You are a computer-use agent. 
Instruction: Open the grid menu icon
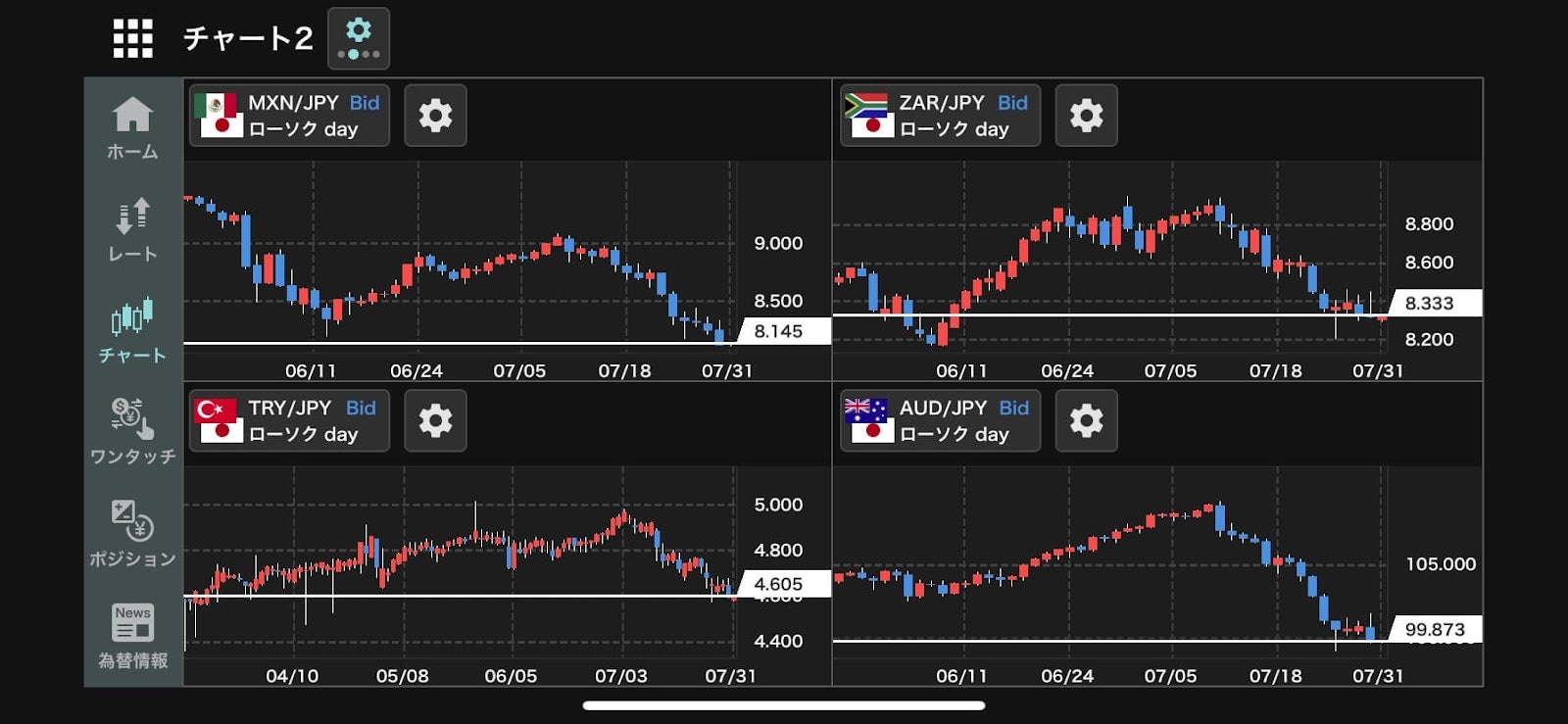click(x=132, y=39)
